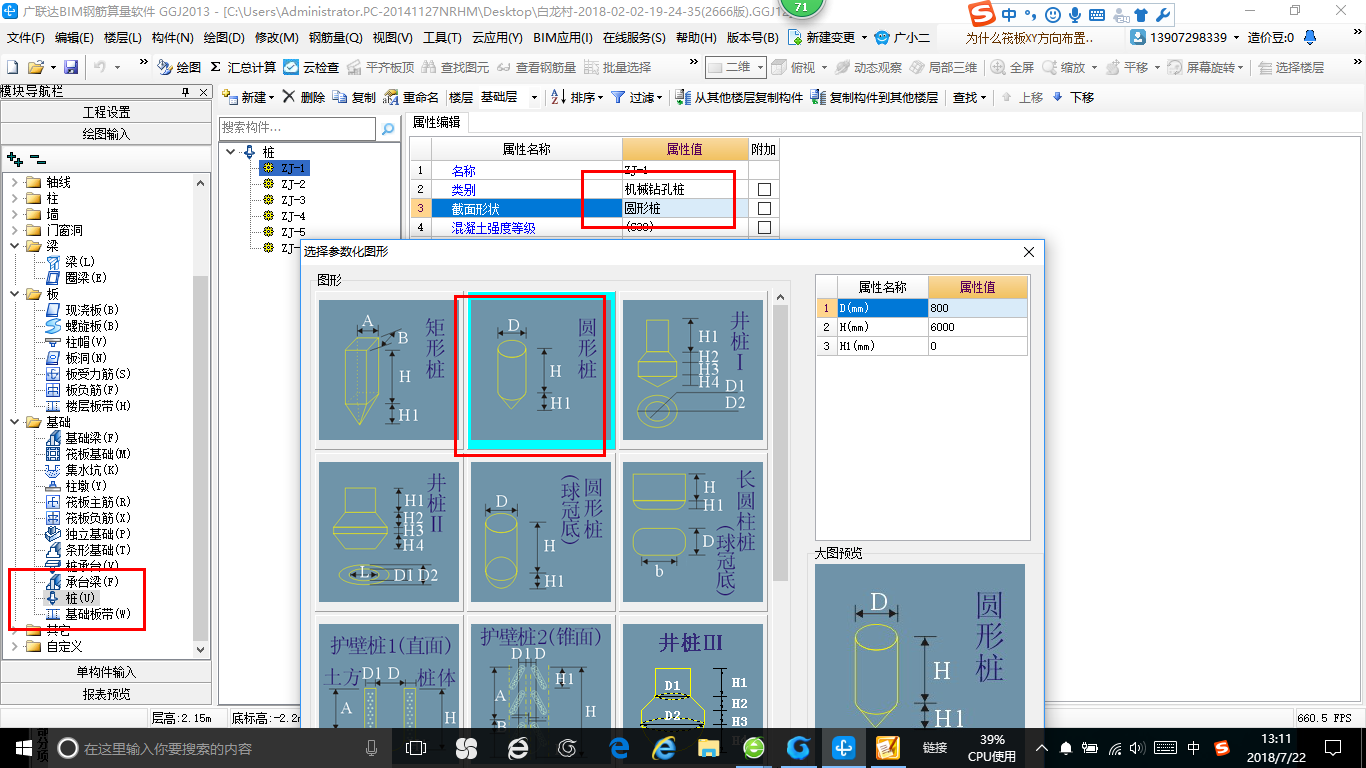Viewport: 1366px width, 768px height.
Task: Expand the 轴线 folder
Action: [14, 182]
